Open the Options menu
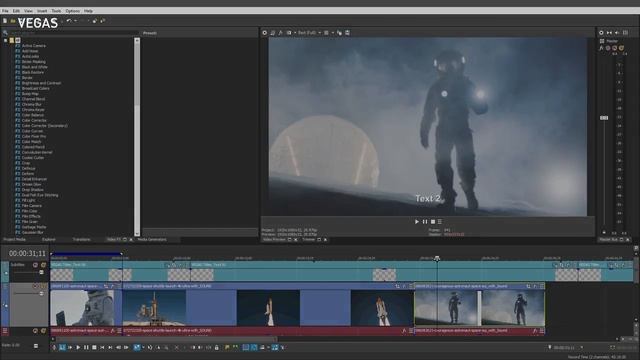 pos(73,11)
